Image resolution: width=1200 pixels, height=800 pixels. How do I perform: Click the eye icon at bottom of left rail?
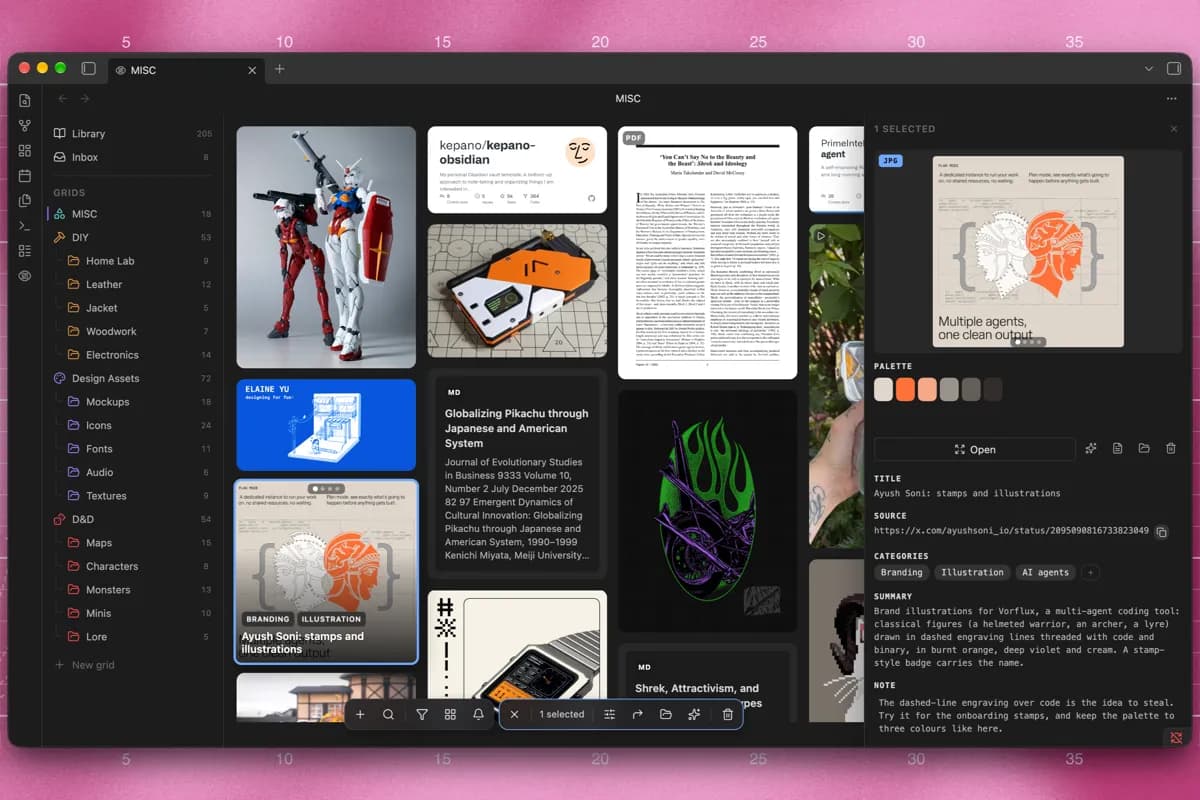25,275
